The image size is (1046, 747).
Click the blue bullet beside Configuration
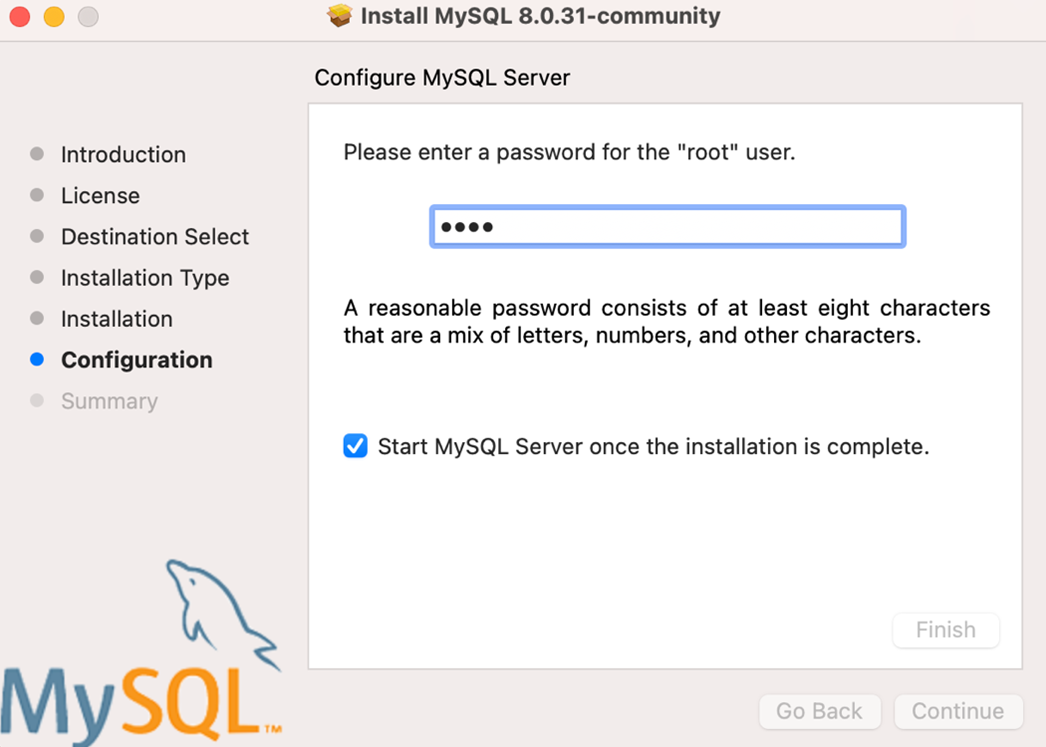(37, 360)
